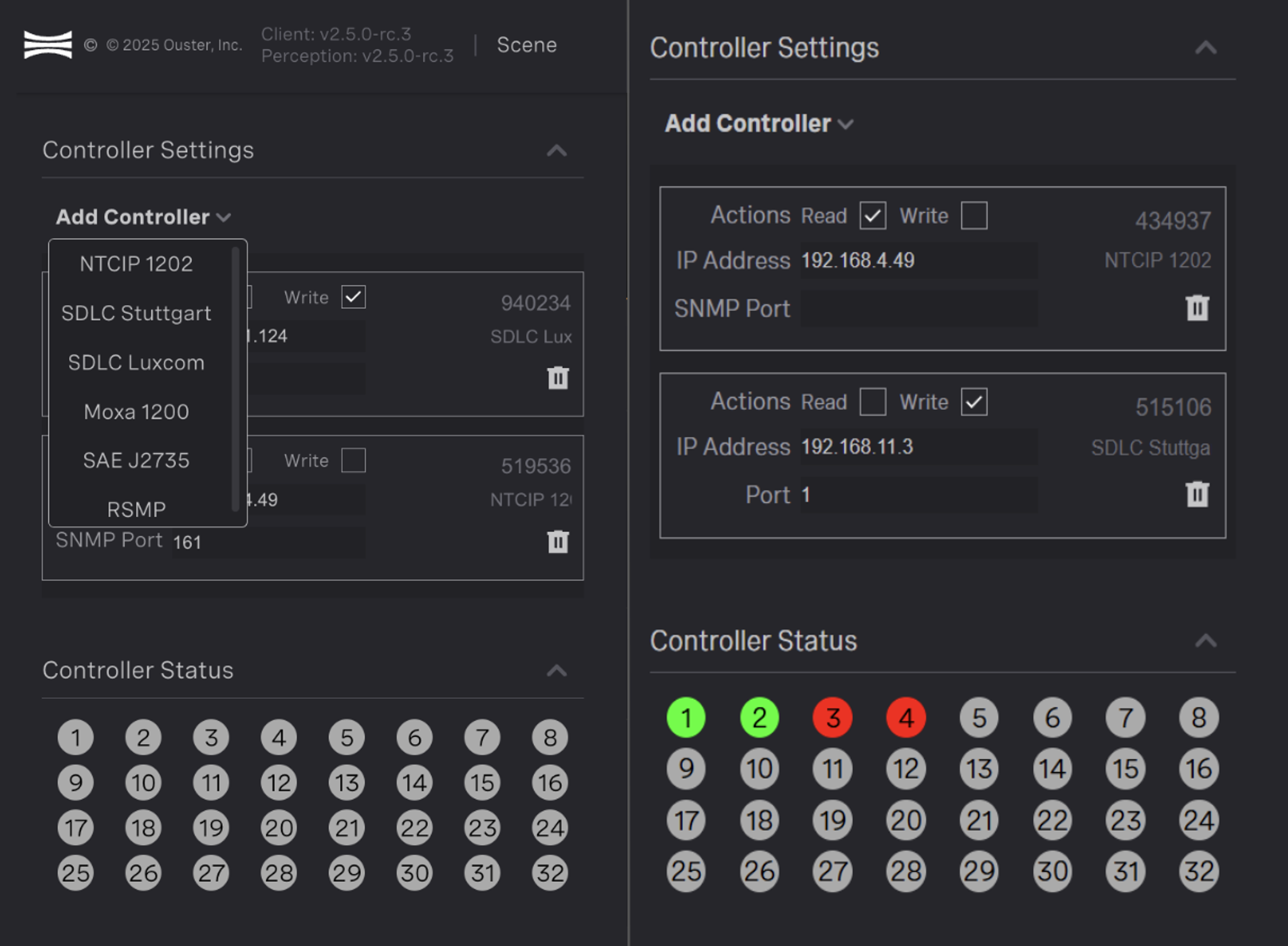Select SDLC Stuttgart from dropdown list
This screenshot has width=1288, height=946.
click(136, 313)
